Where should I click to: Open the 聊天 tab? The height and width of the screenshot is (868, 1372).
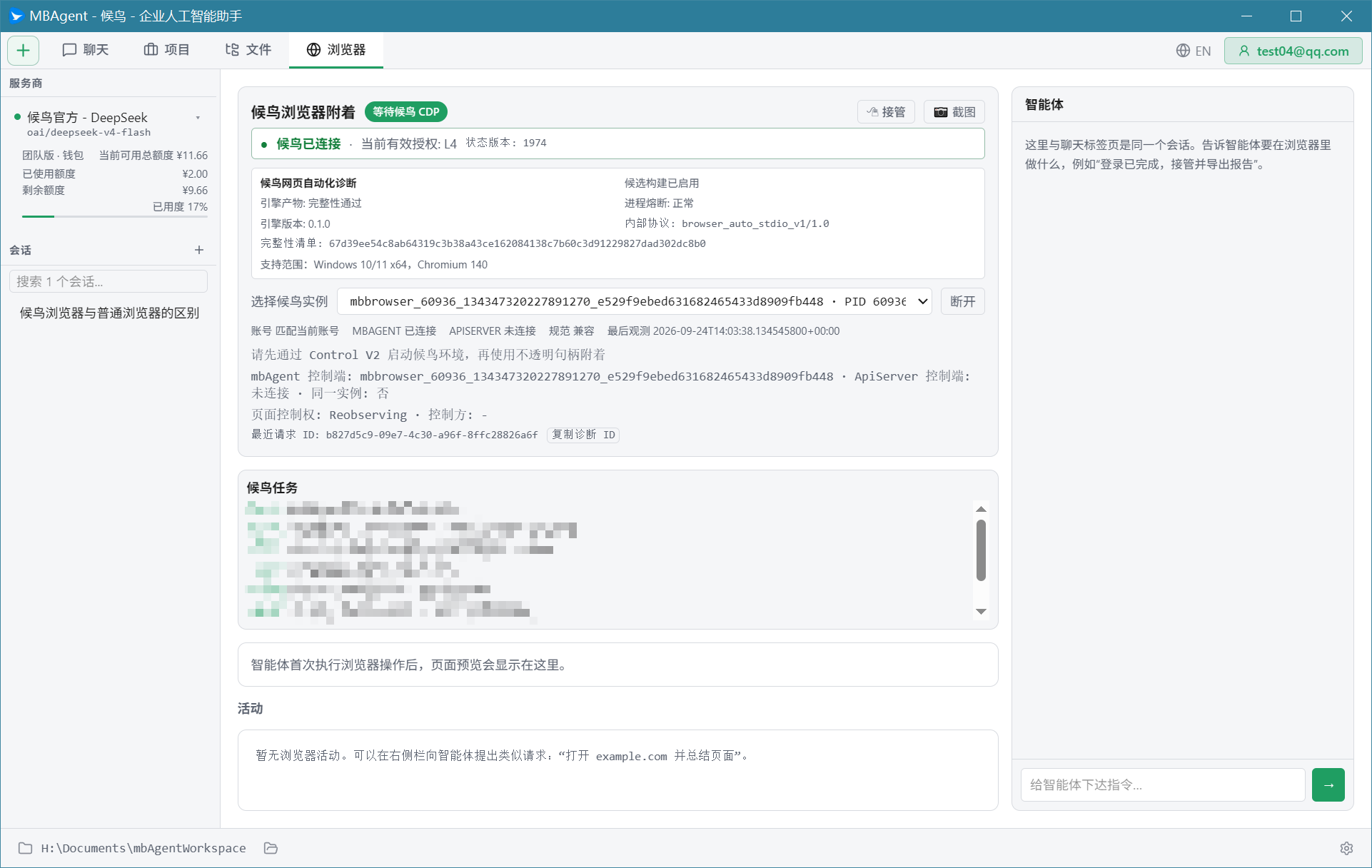86,50
